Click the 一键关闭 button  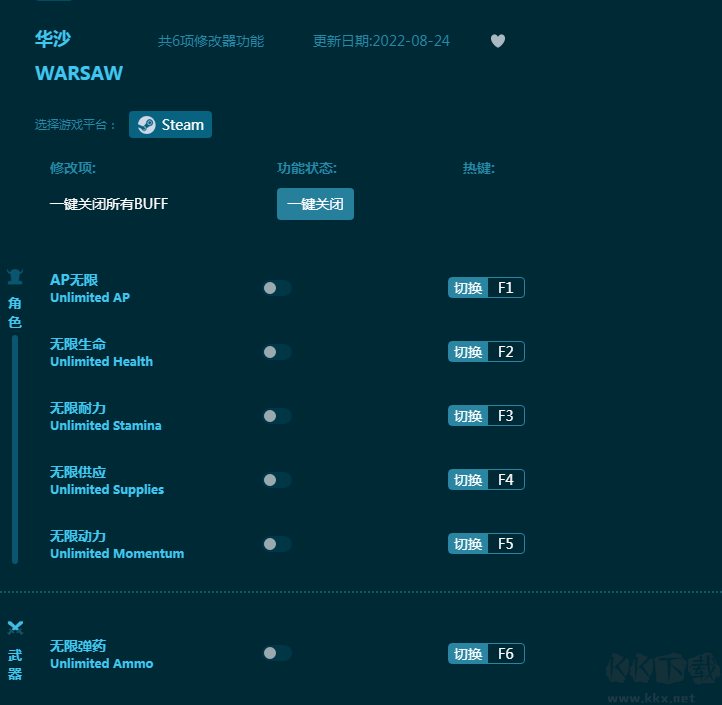point(315,204)
